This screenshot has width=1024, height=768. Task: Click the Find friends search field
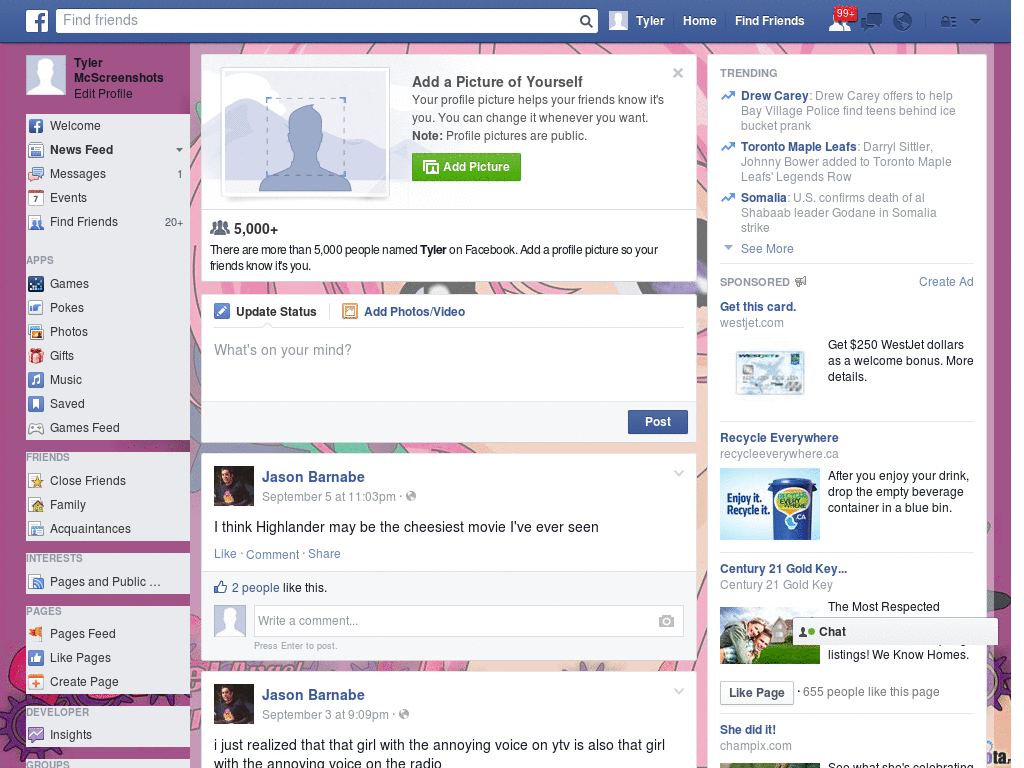(317, 21)
